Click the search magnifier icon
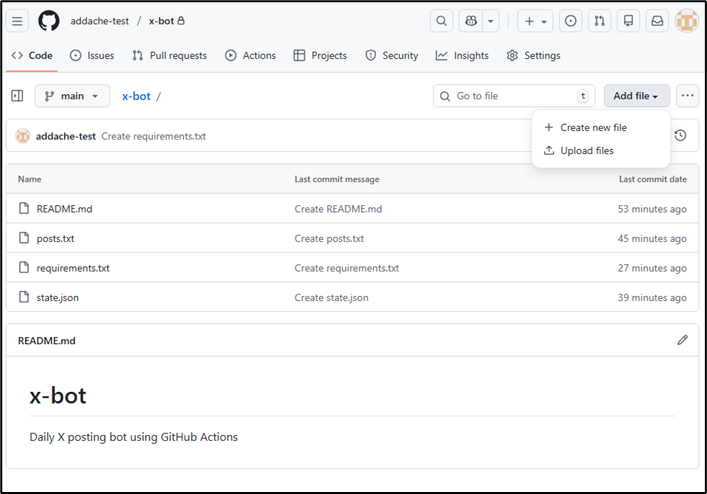The height and width of the screenshot is (494, 707). coord(441,21)
